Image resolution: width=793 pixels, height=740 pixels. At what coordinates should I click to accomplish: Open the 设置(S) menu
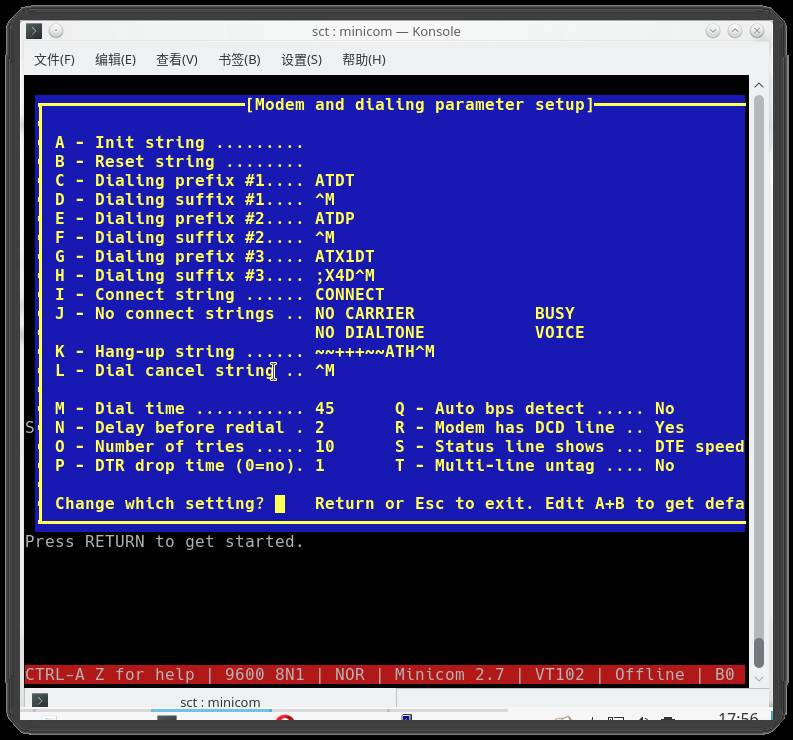(x=301, y=60)
